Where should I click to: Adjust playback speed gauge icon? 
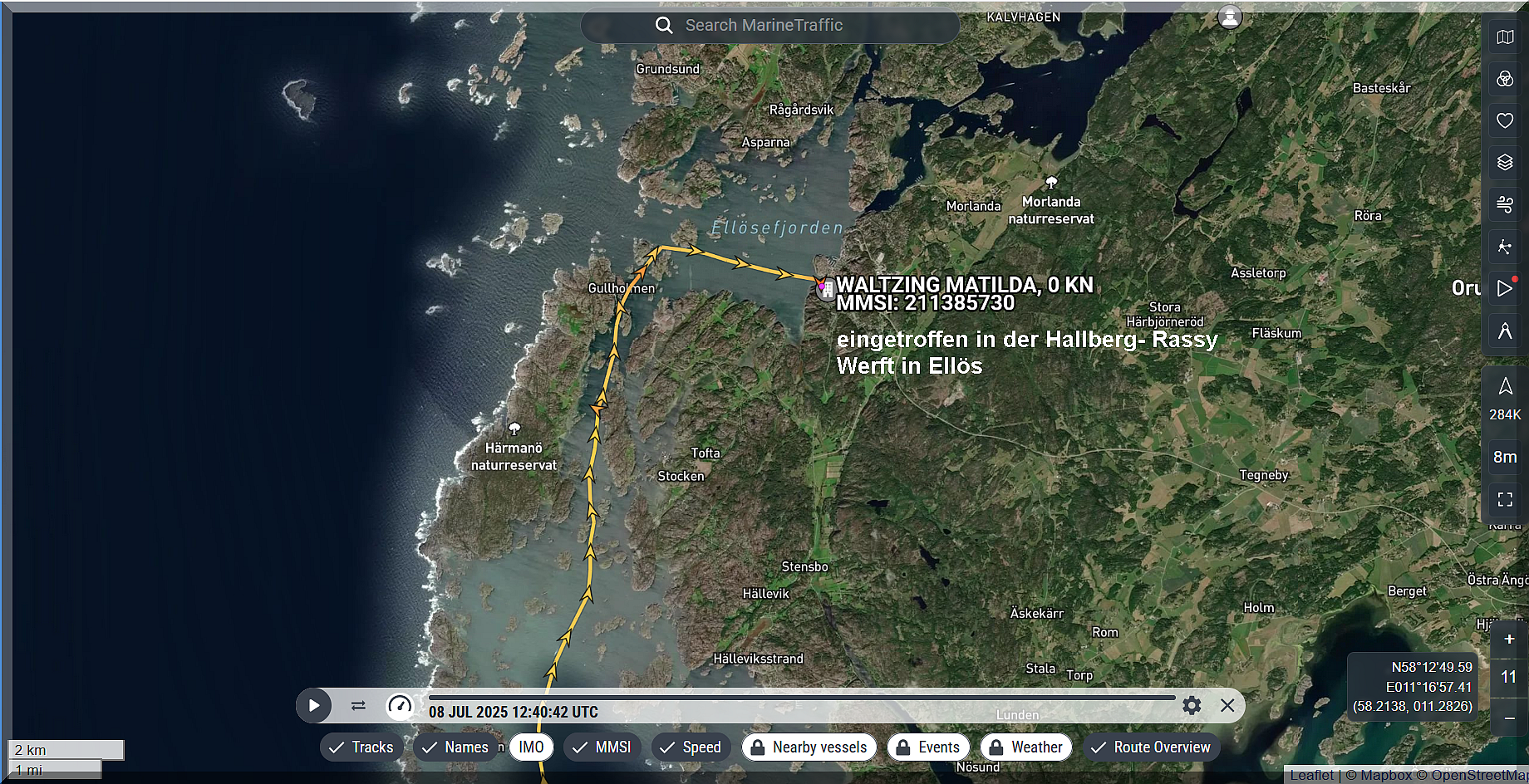pos(400,706)
